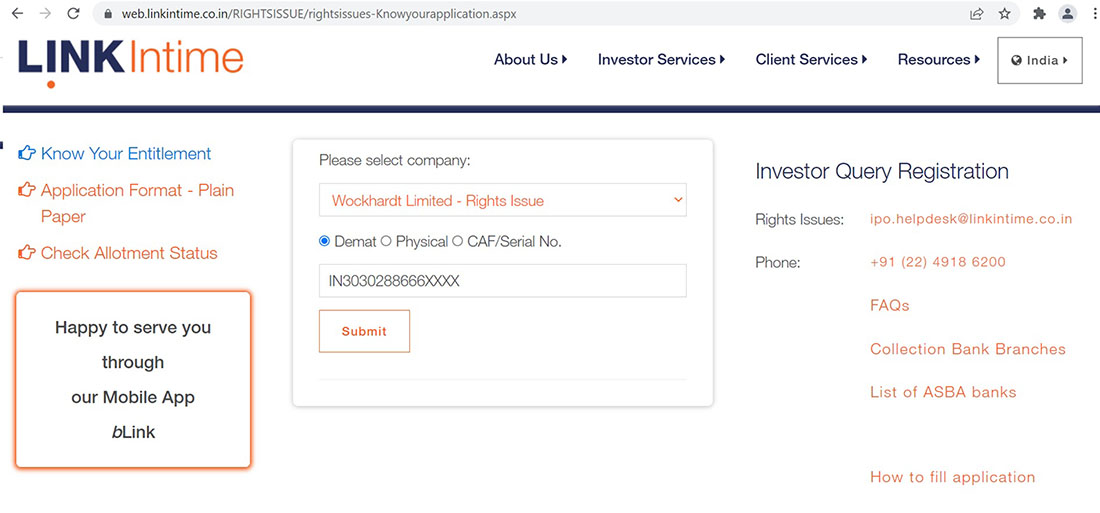Open the Chrome three-dot menu
The height and width of the screenshot is (513, 1100).
click(x=1093, y=14)
